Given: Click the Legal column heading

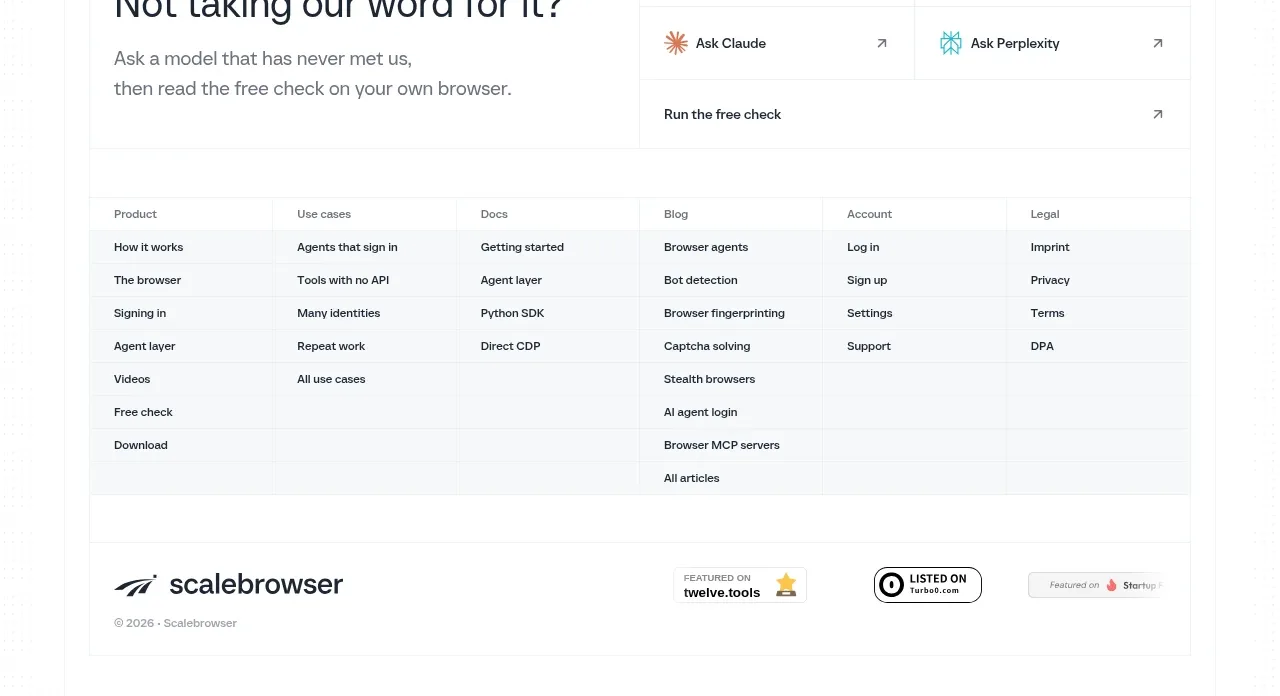Looking at the screenshot, I should tap(1045, 214).
